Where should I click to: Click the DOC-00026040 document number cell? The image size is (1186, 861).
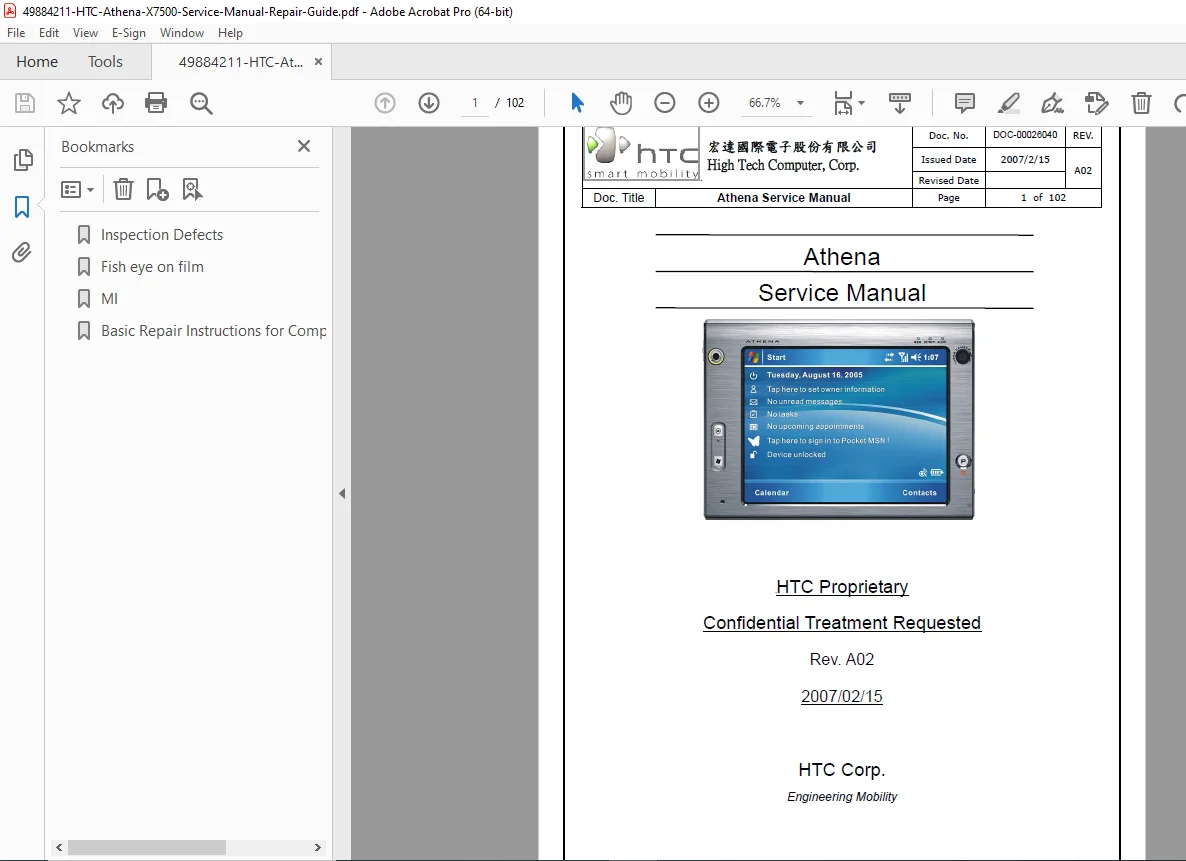tap(1025, 135)
